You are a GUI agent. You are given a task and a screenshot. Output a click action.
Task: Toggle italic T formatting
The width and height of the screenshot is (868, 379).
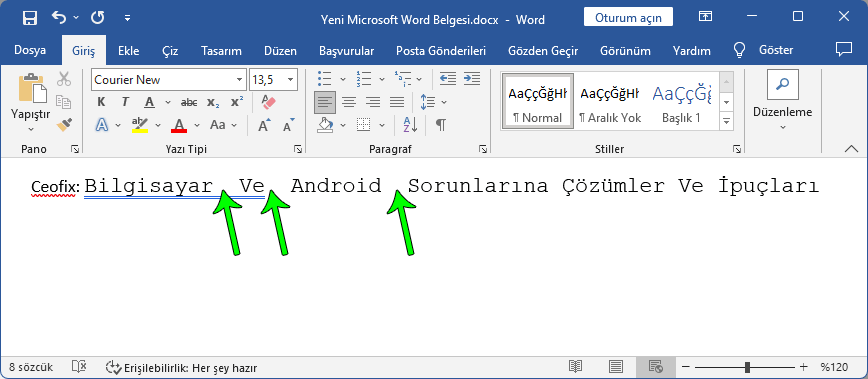(125, 102)
